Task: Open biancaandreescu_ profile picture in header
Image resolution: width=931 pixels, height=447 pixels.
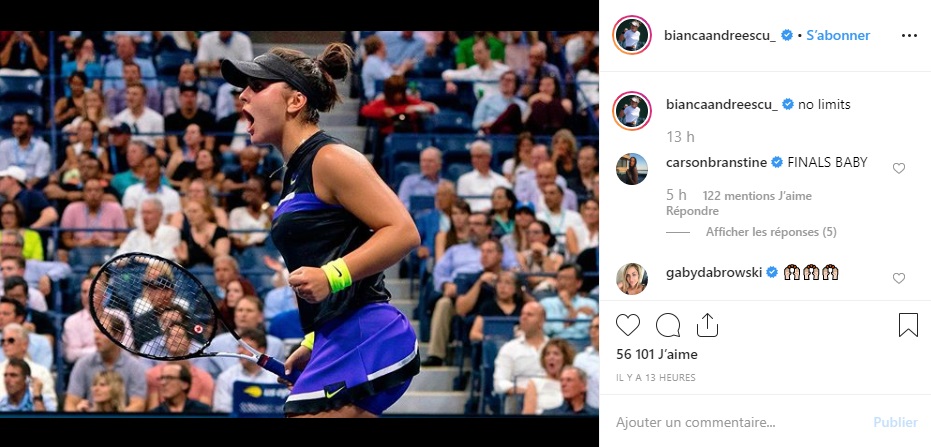Action: click(x=632, y=35)
